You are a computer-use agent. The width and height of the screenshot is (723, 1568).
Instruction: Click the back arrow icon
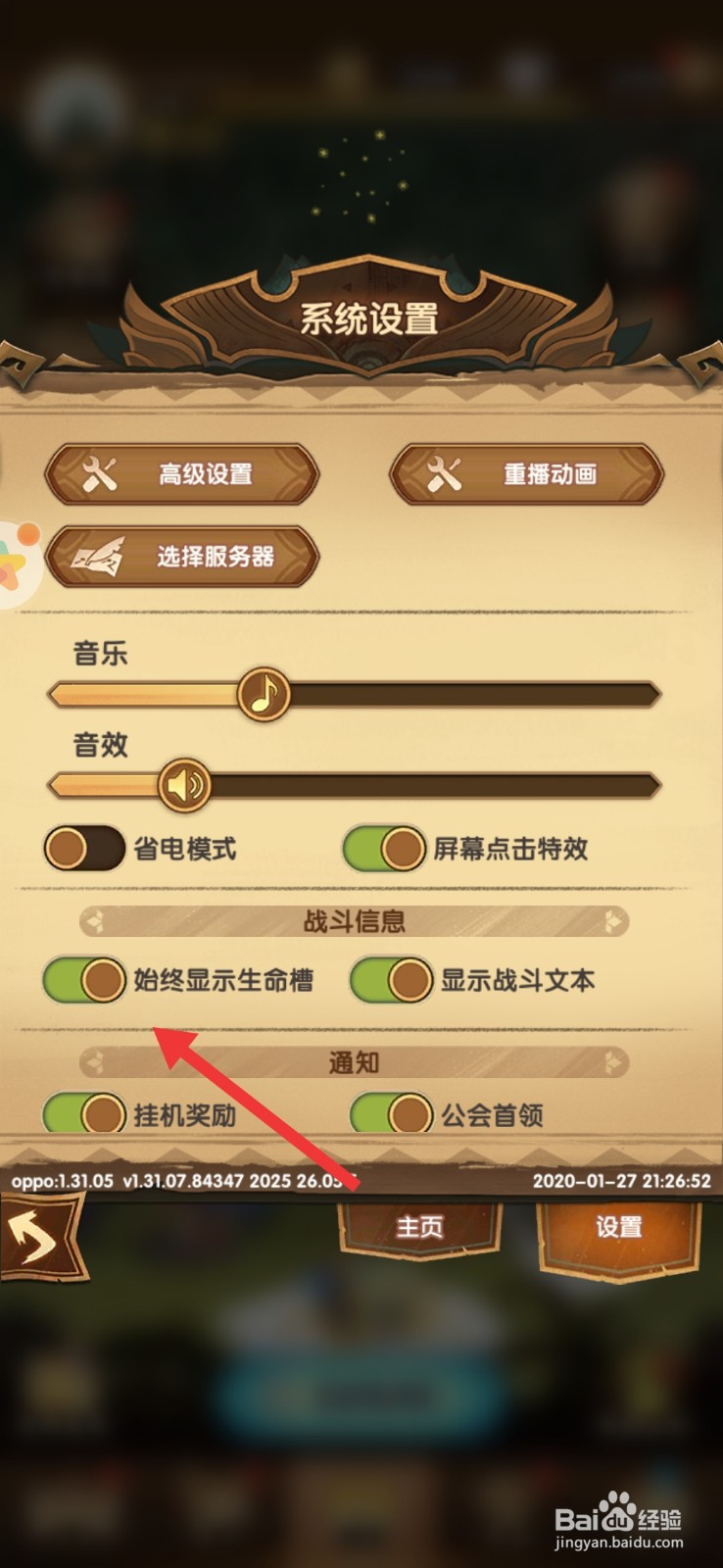(37, 1239)
